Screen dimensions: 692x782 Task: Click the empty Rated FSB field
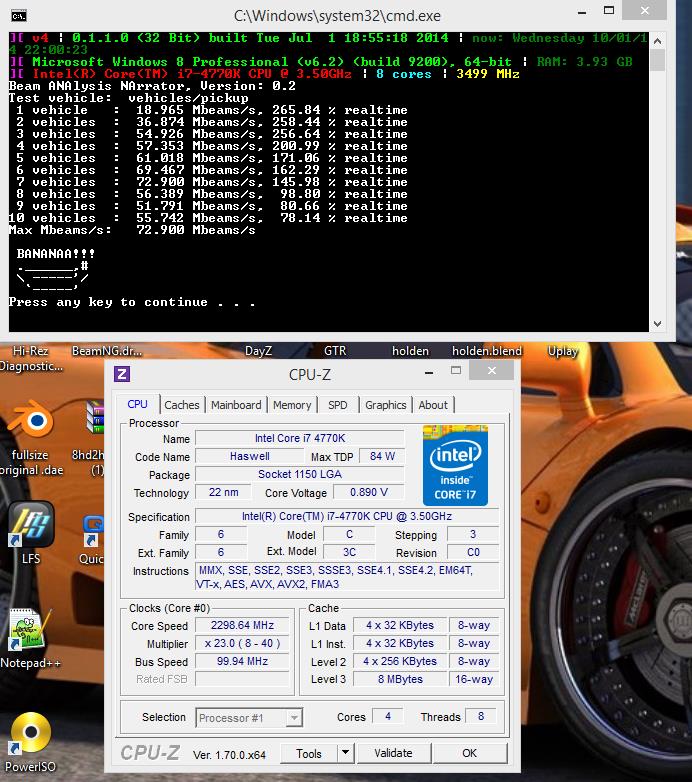tap(242, 679)
